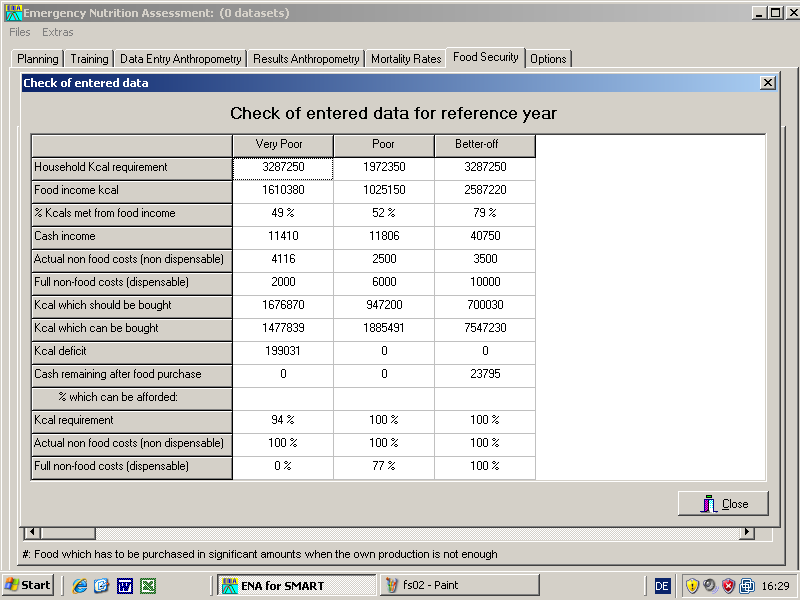The width and height of the screenshot is (800, 600).
Task: Click the ENA application icon in title bar
Action: coord(12,13)
